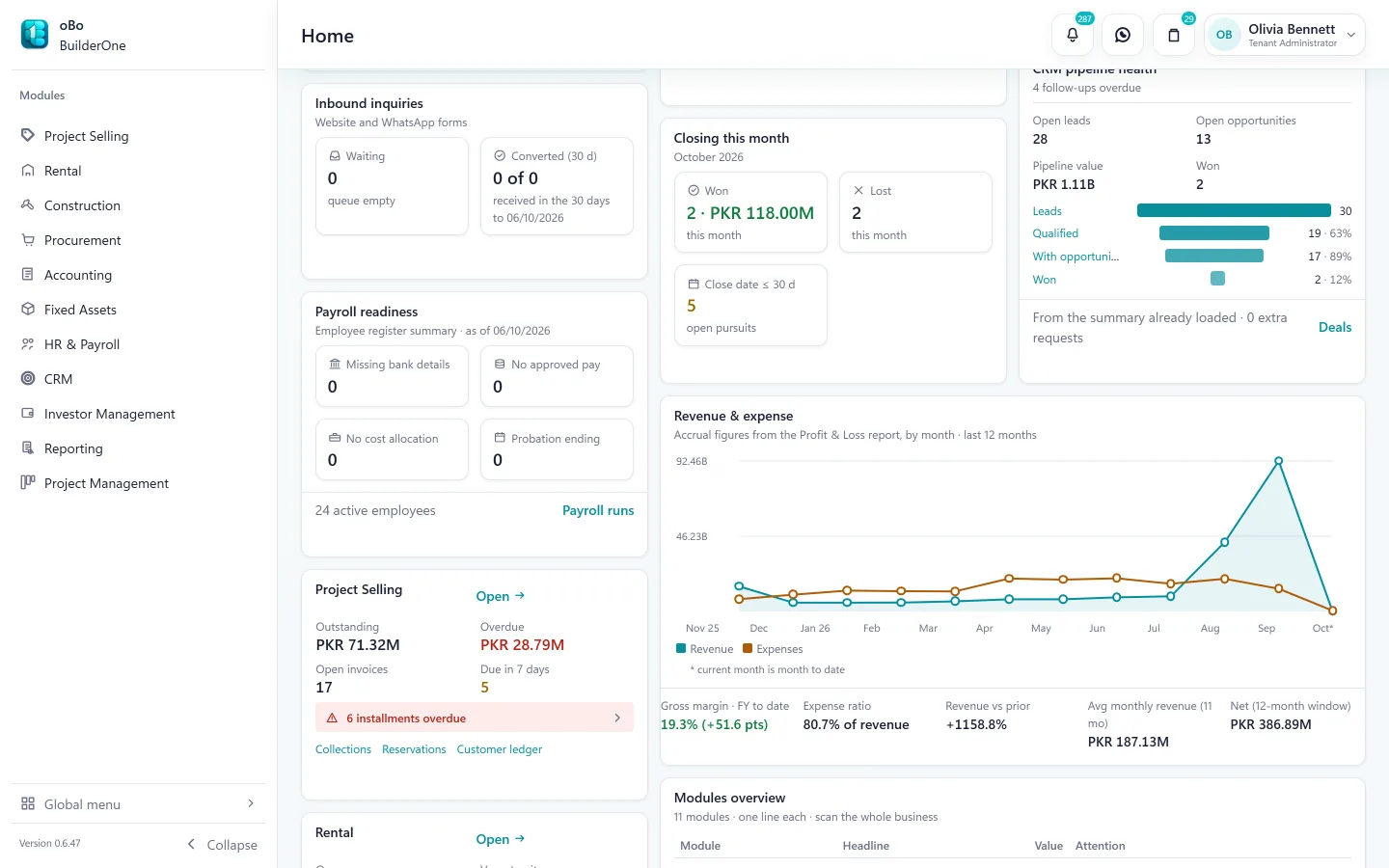The image size is (1389, 868).
Task: Toggle the Expenses series in chart legend
Action: [773, 649]
